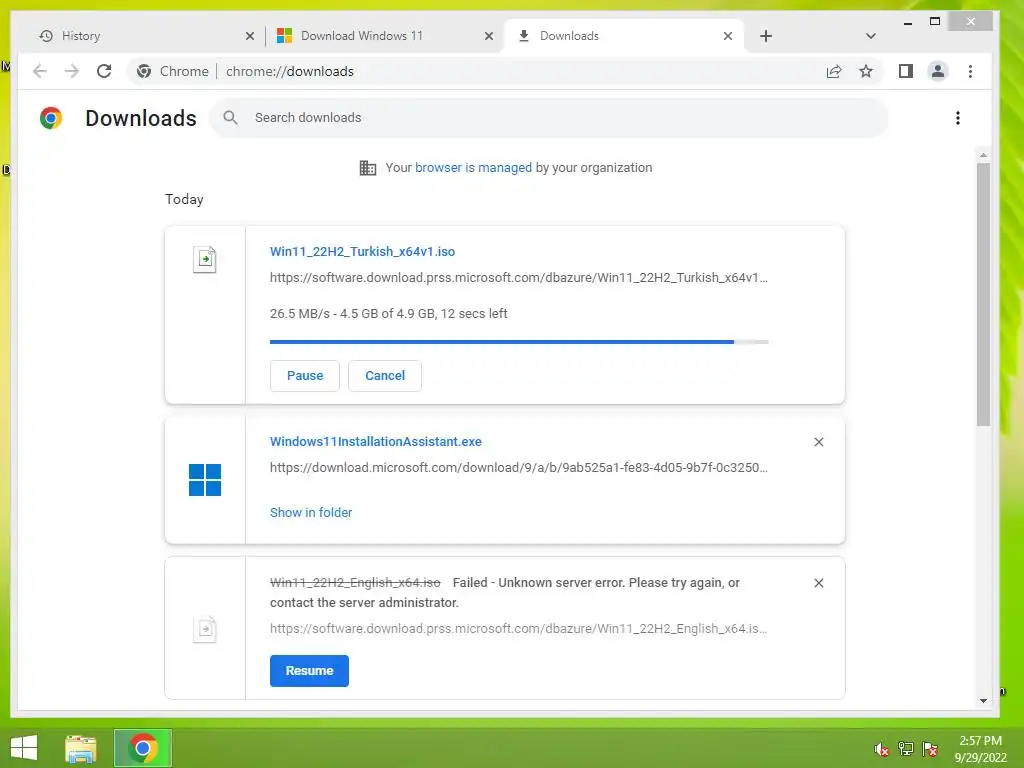Reload the downloads page

[104, 71]
